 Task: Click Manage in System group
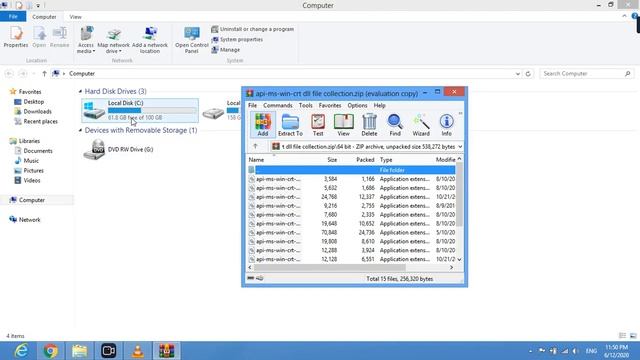(x=226, y=50)
